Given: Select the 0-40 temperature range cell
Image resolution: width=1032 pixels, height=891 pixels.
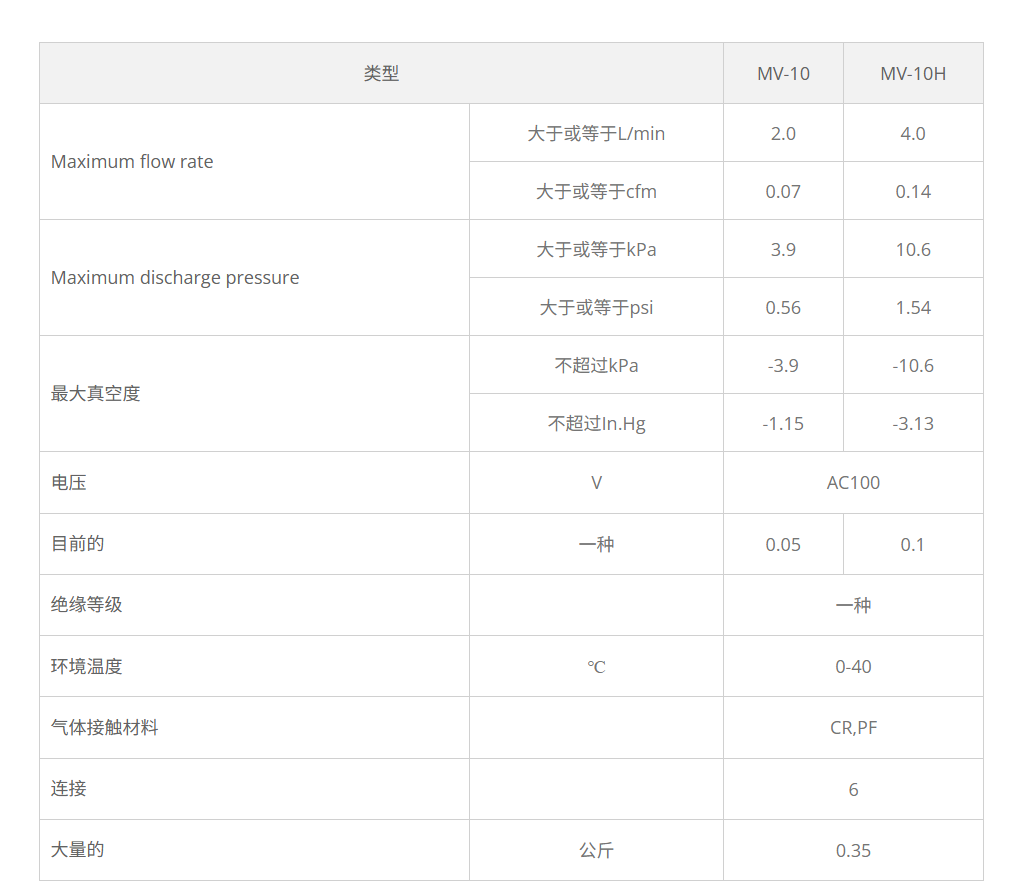Looking at the screenshot, I should (x=852, y=666).
